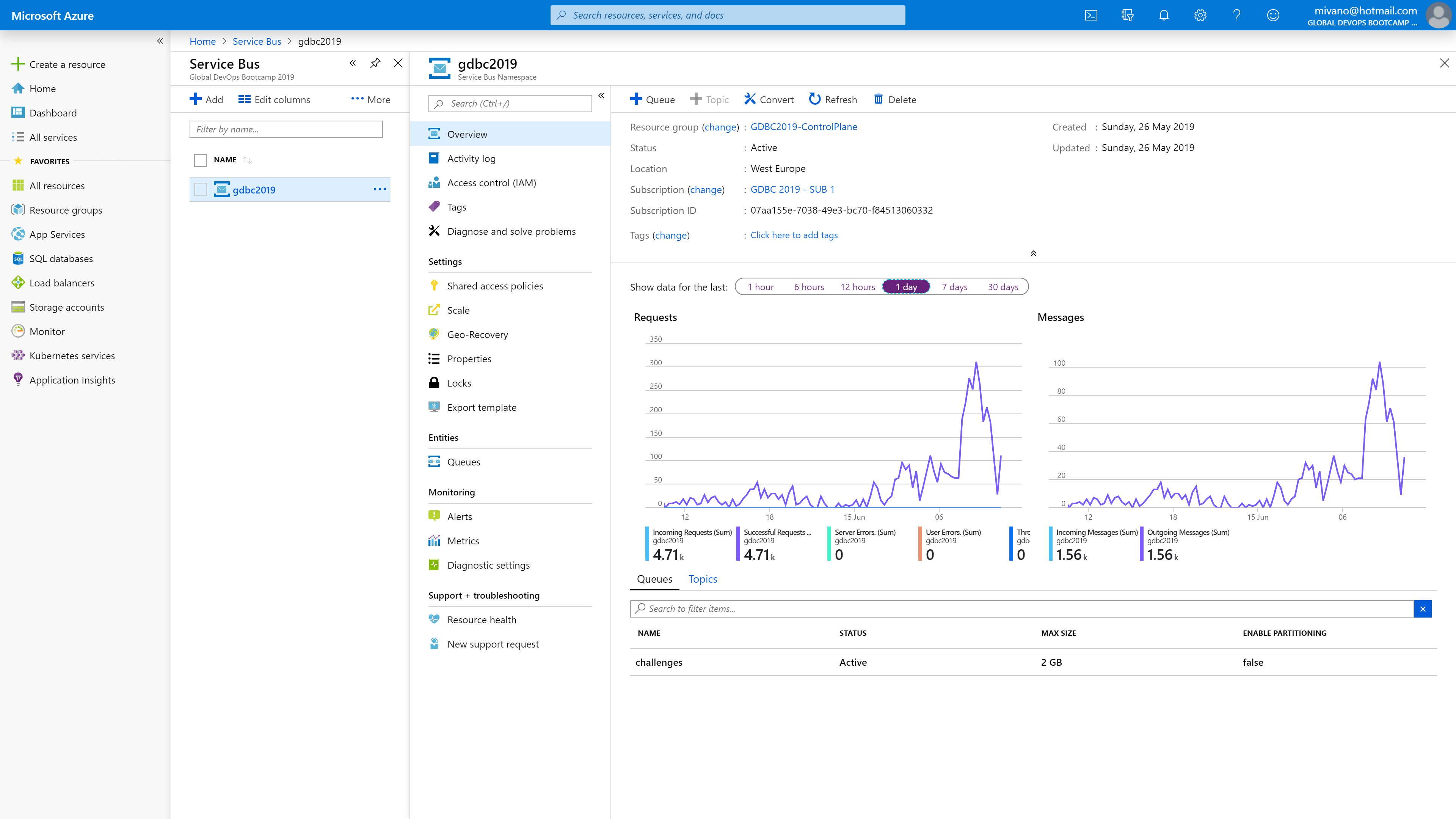Focus the Filter by name field
1456x819 pixels.
[x=286, y=129]
